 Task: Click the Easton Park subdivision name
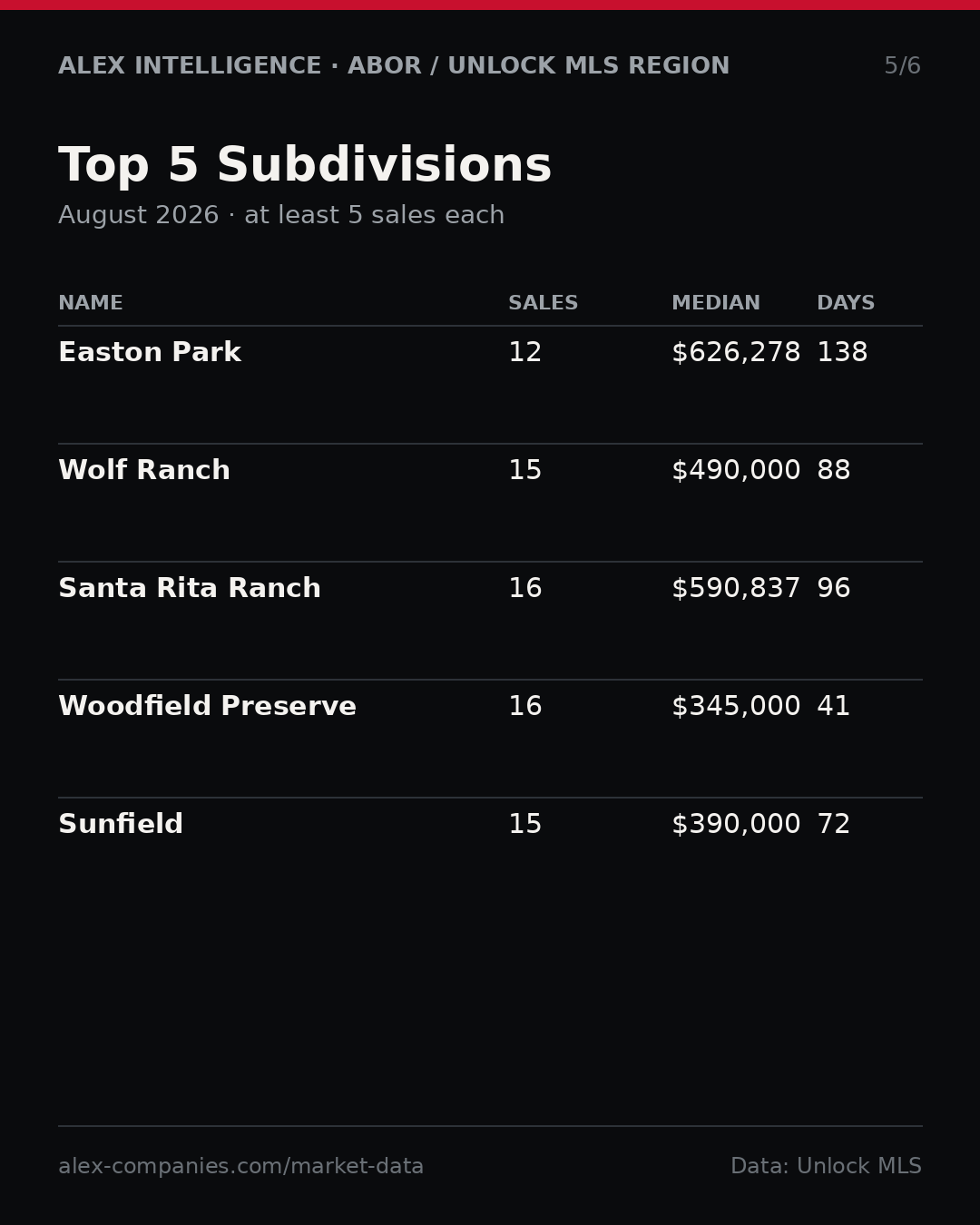pyautogui.click(x=150, y=353)
